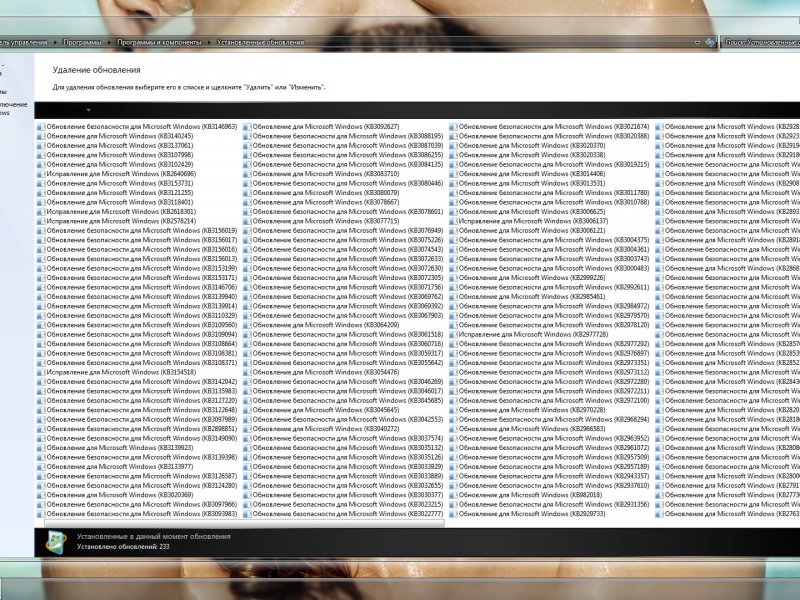
Task: Choose update KB3020370 in third column
Action: [528, 146]
